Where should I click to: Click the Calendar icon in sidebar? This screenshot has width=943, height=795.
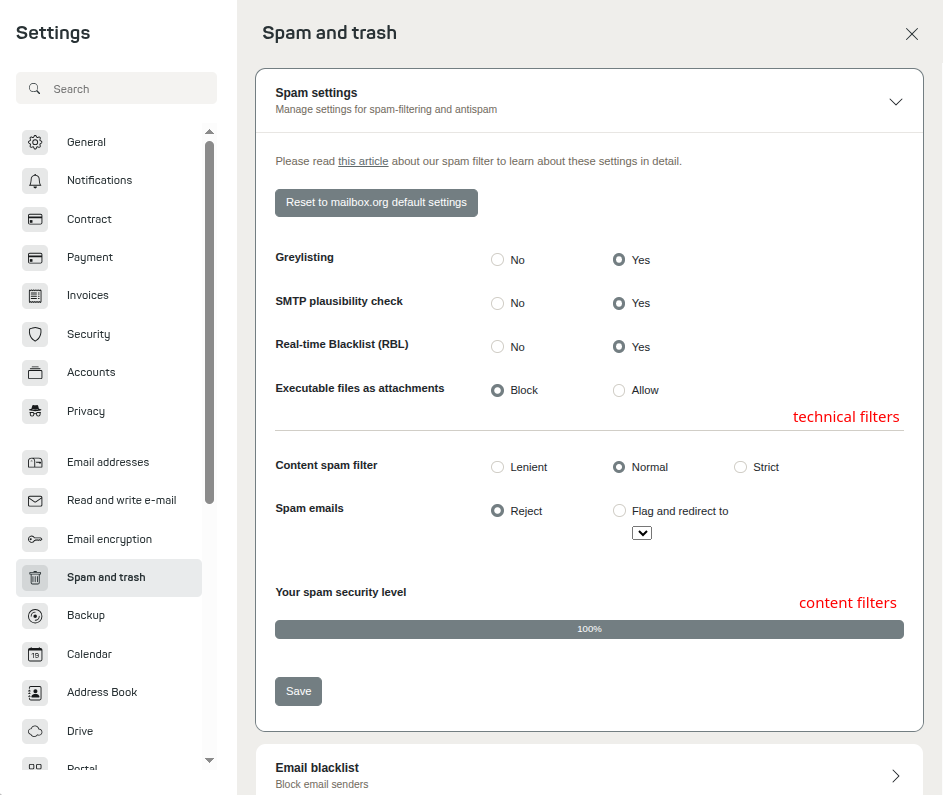tap(35, 654)
